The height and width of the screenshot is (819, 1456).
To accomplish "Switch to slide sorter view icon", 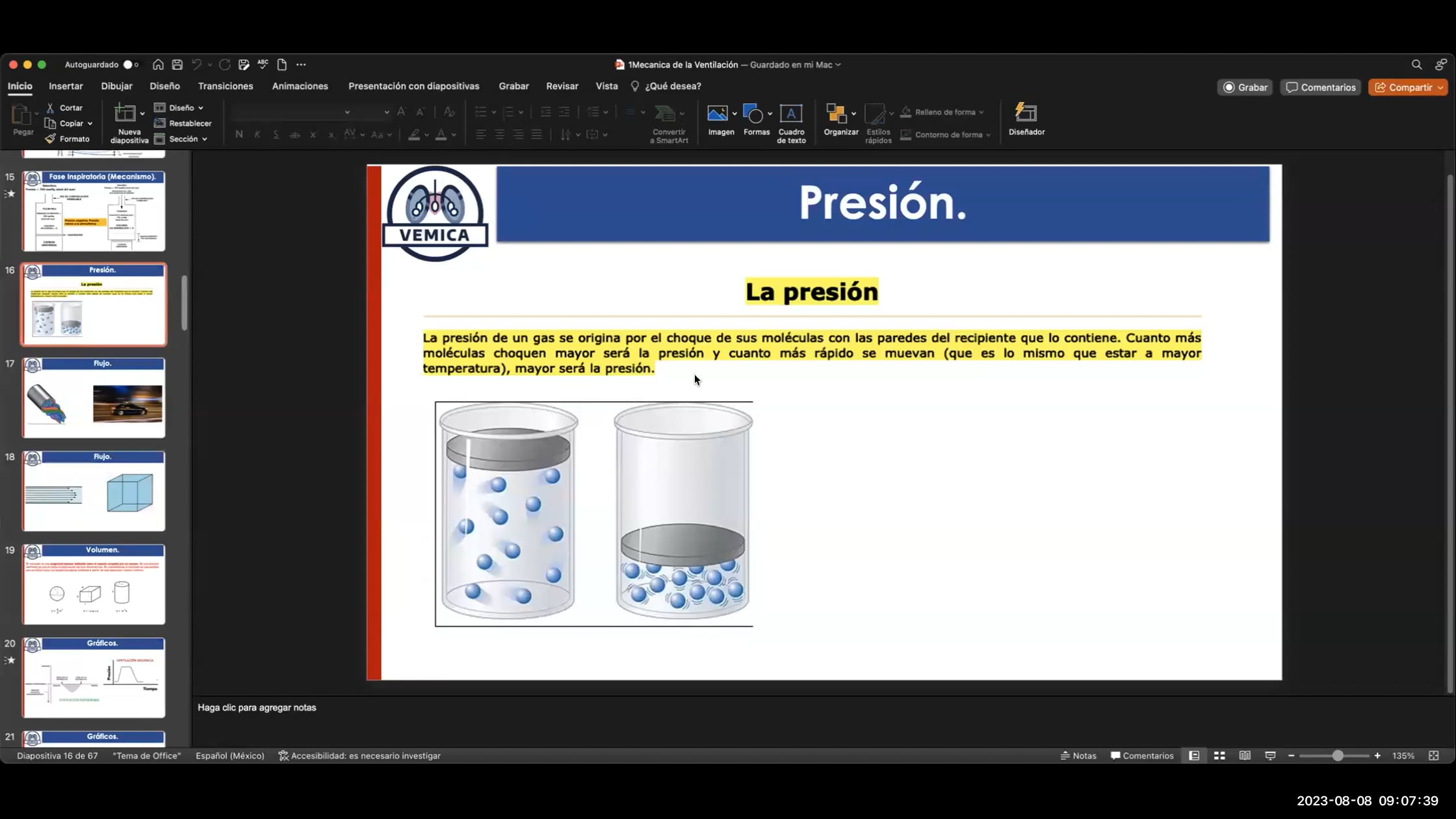I will pos(1219,755).
